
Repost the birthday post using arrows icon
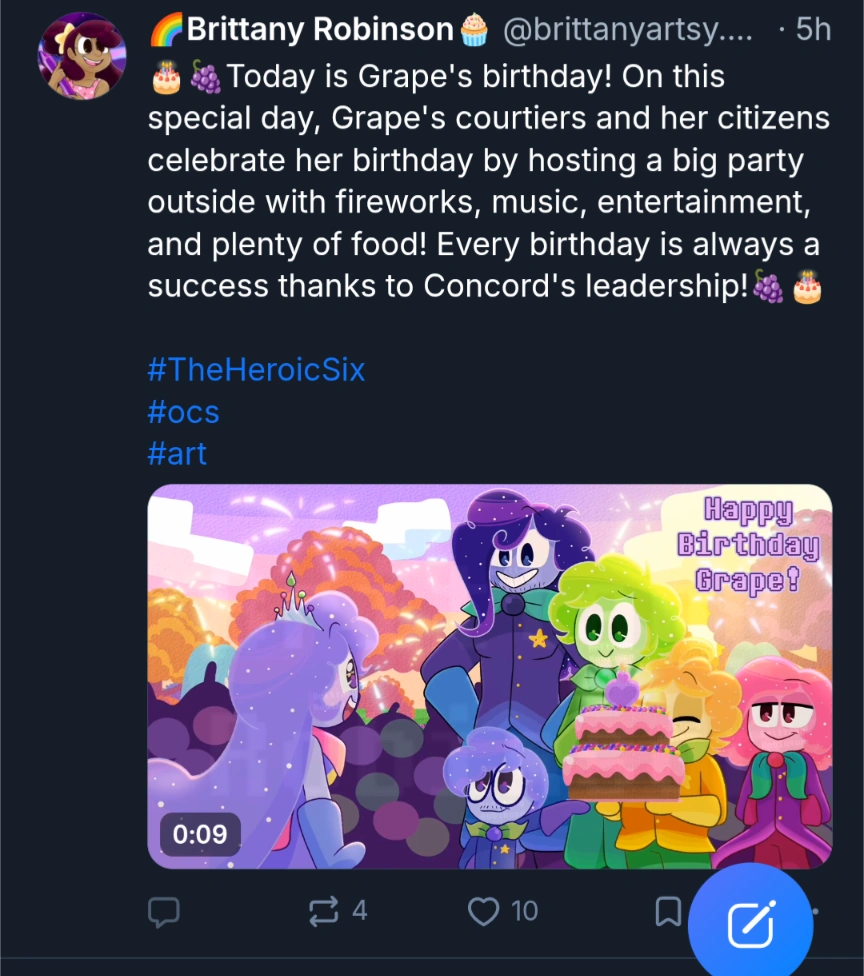click(324, 911)
